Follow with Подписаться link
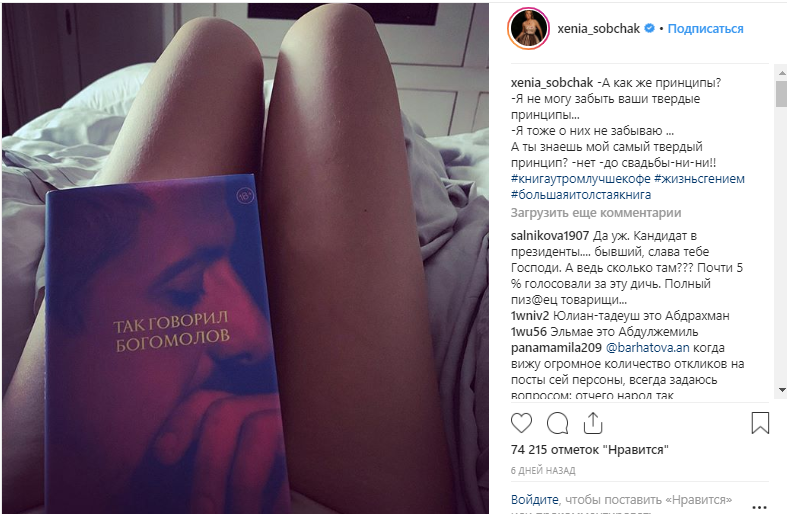Image resolution: width=787 pixels, height=514 pixels. (x=705, y=29)
